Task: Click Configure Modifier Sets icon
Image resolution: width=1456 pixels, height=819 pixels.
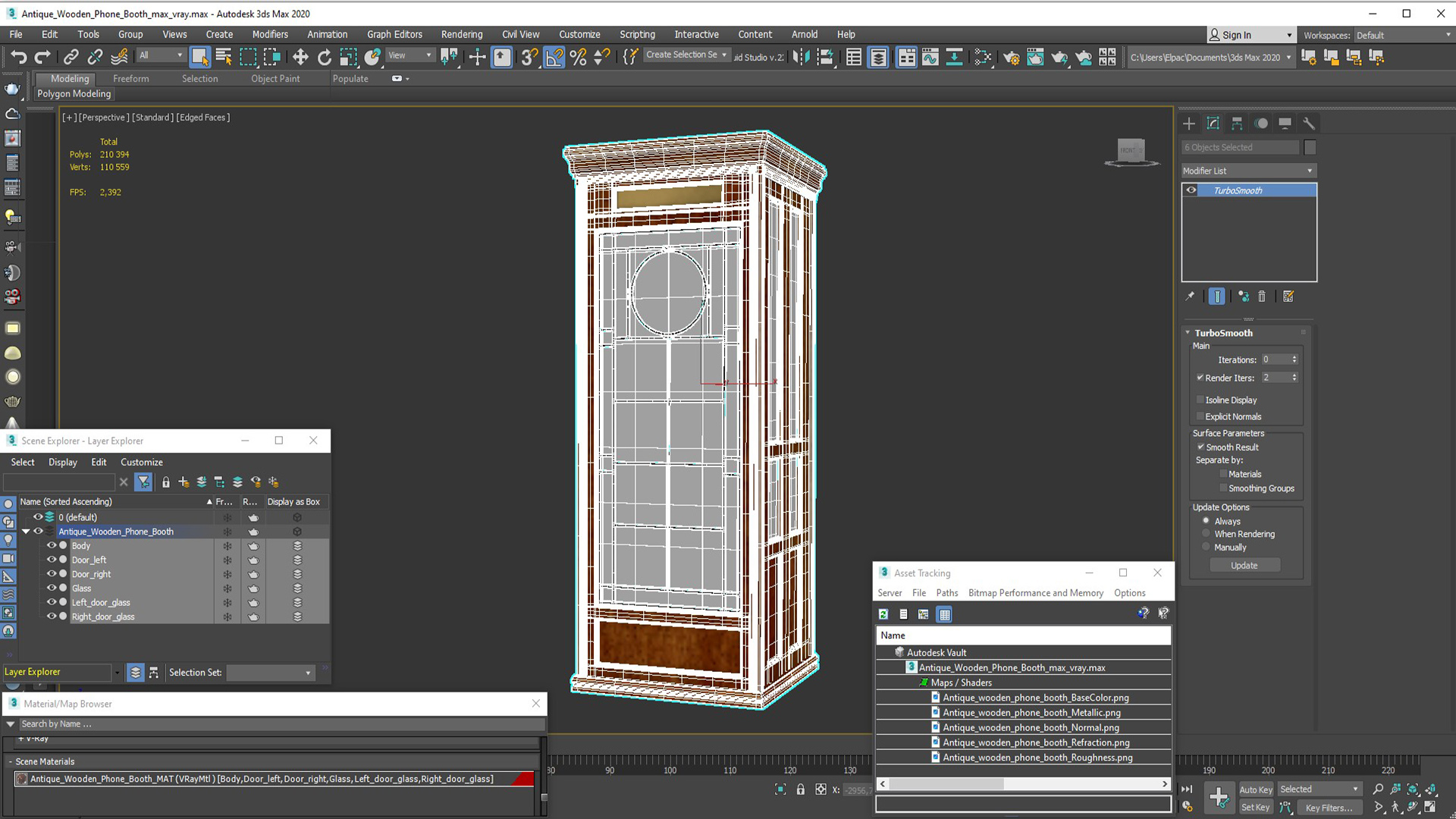Action: [1288, 297]
